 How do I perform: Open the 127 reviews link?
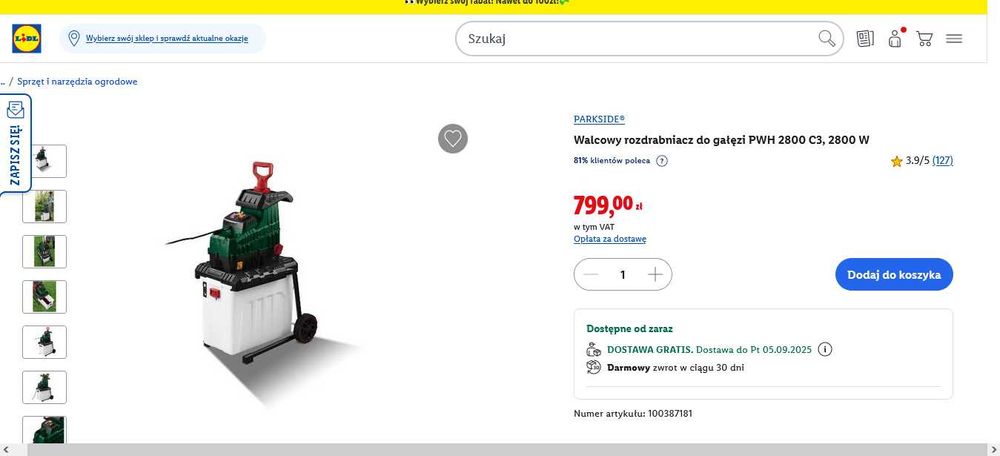point(943,161)
